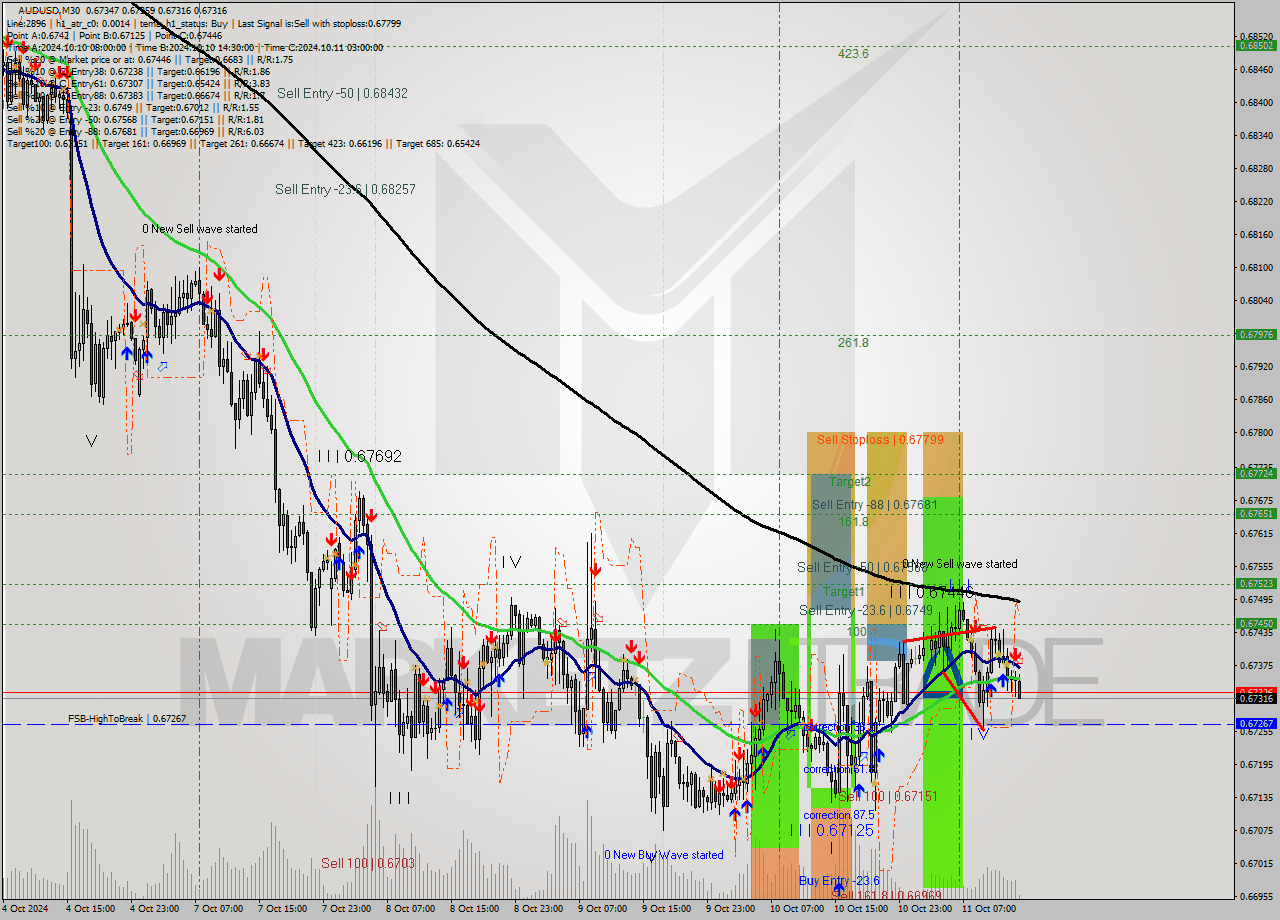Image resolution: width=1280 pixels, height=920 pixels.
Task: Click the green 0.67976 price tag
Action: [x=1256, y=334]
